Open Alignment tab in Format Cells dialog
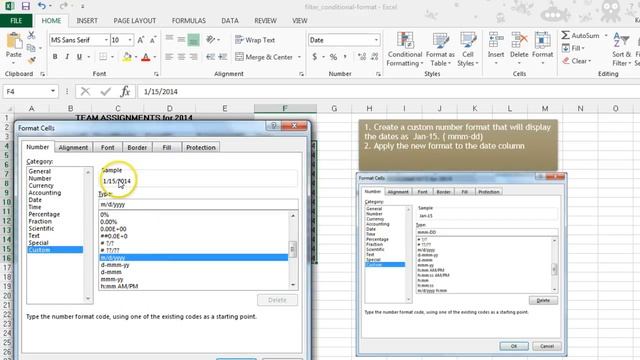The width and height of the screenshot is (640, 360). 73,147
